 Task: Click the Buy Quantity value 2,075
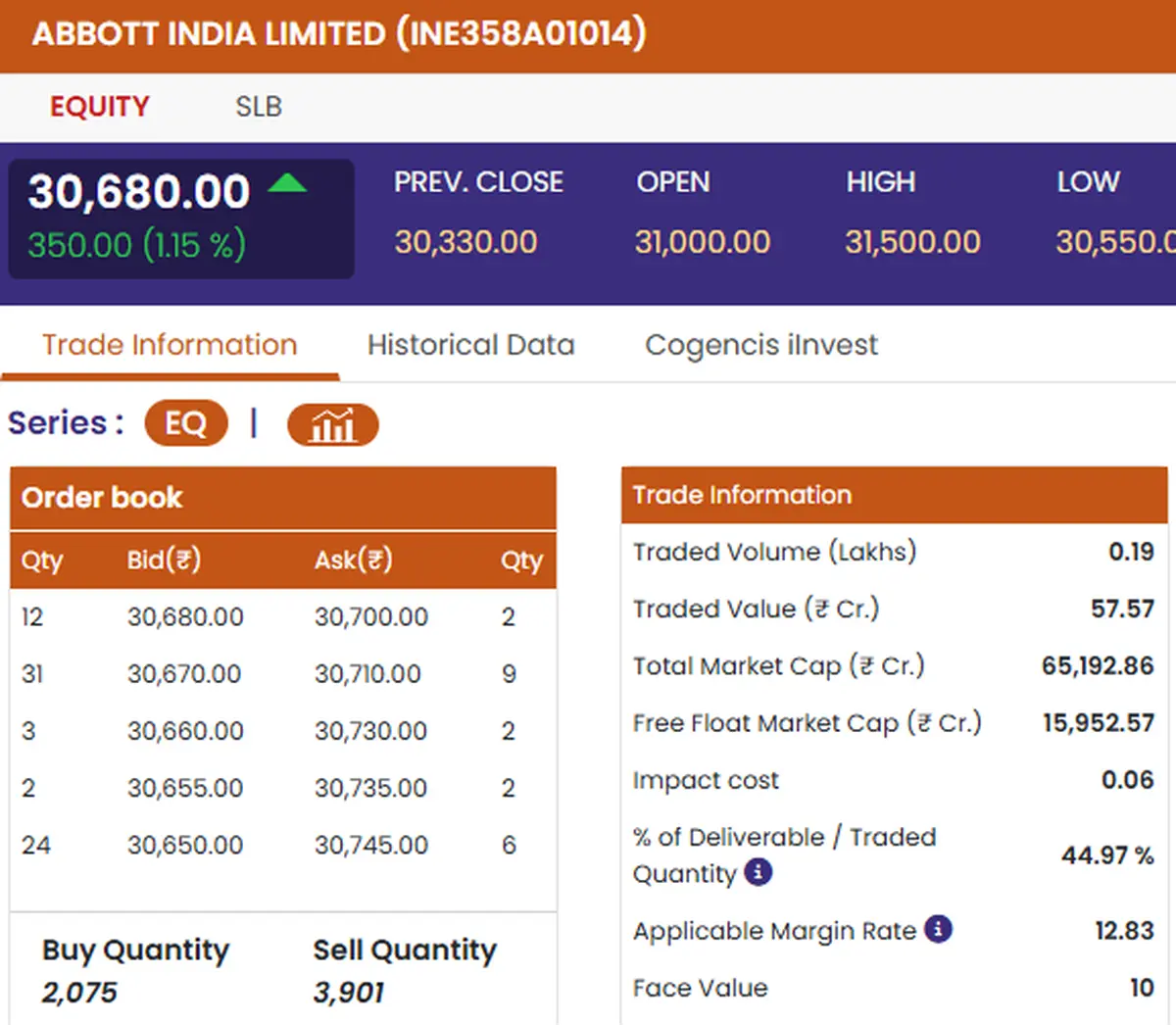pyautogui.click(x=78, y=993)
